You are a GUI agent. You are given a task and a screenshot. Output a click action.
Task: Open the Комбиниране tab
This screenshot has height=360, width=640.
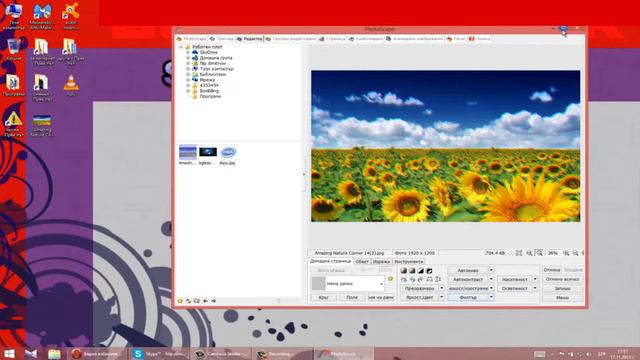(365, 39)
